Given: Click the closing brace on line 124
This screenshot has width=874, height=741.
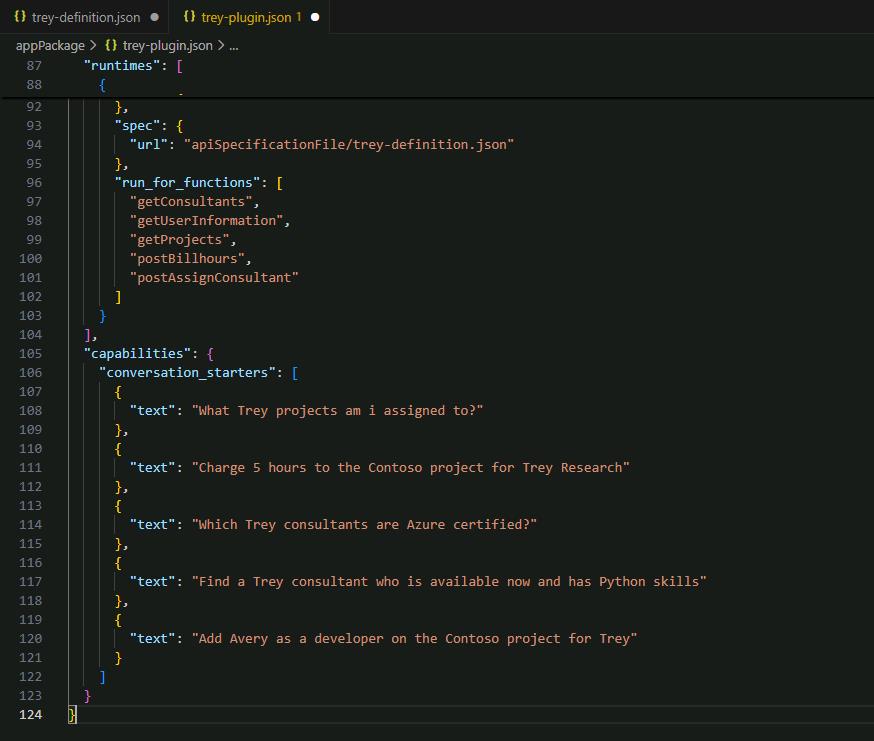Looking at the screenshot, I should tap(72, 715).
